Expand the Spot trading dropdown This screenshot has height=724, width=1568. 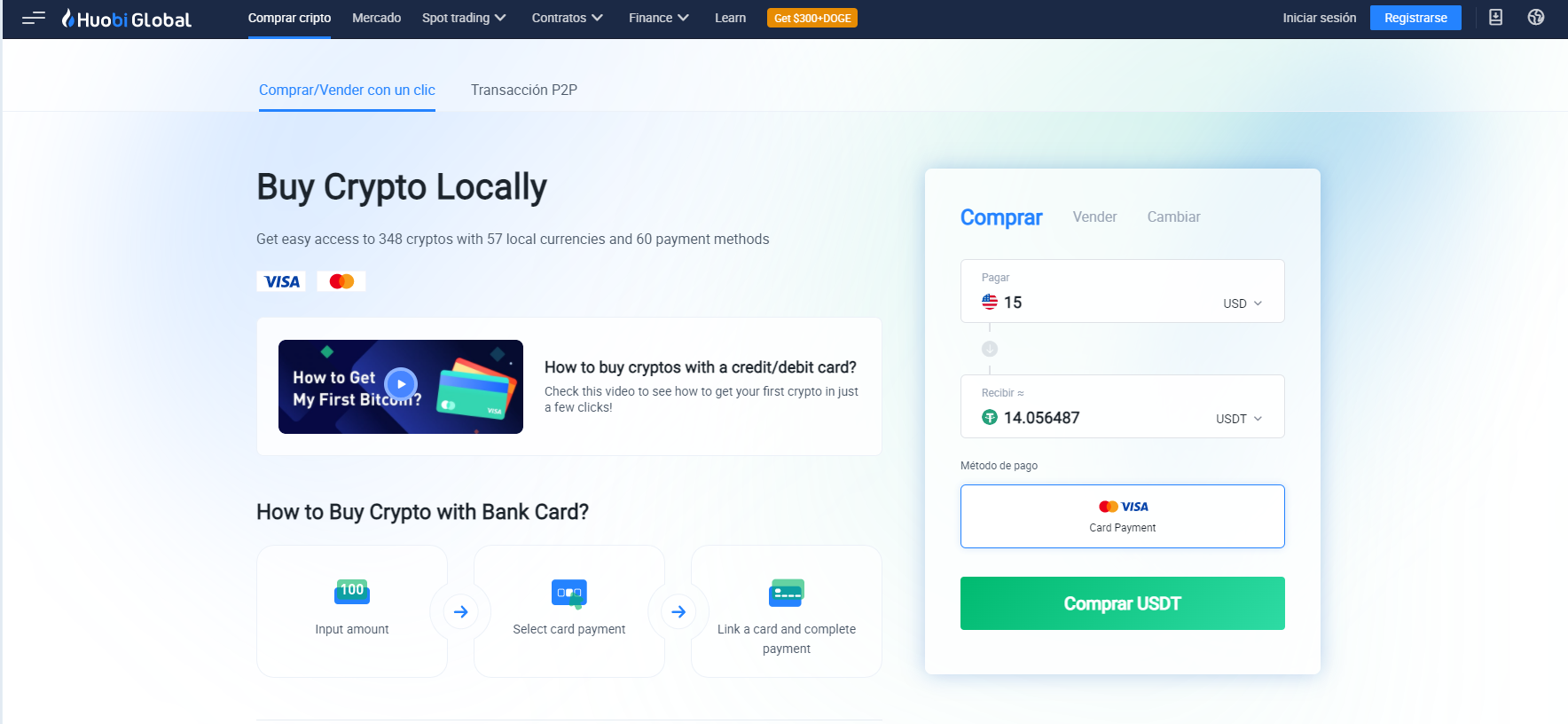[x=464, y=18]
